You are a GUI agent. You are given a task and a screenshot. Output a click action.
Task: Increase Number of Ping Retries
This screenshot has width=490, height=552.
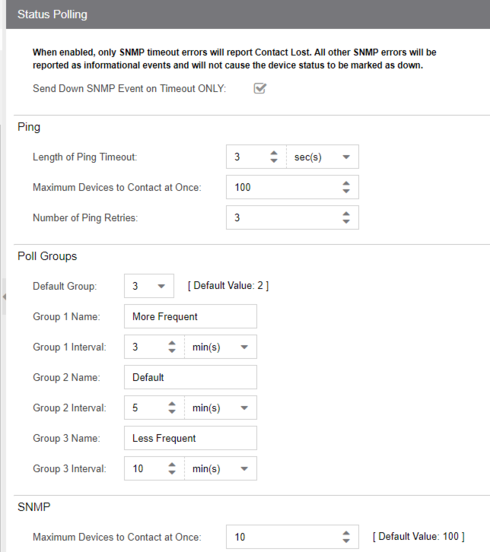pos(346,214)
